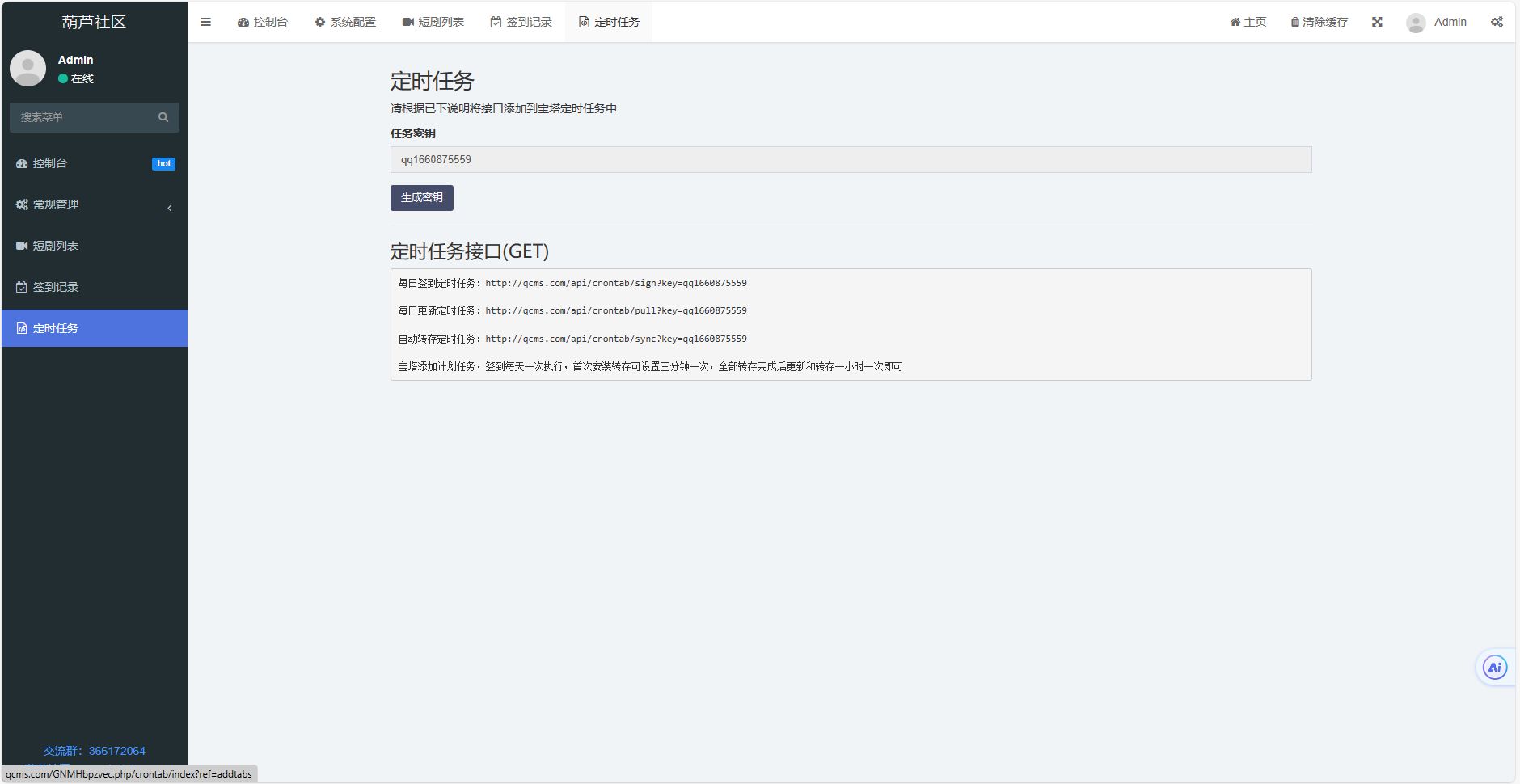Click the 生成密钥 button
This screenshot has height=784, width=1520.
click(x=421, y=198)
